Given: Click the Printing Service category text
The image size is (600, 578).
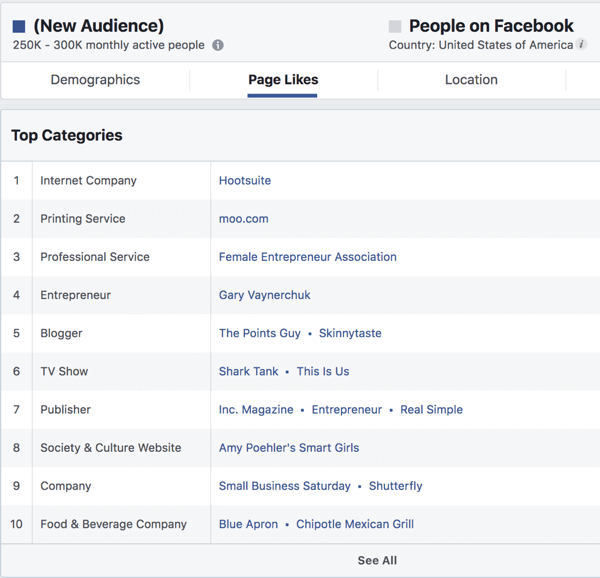Looking at the screenshot, I should [83, 219].
